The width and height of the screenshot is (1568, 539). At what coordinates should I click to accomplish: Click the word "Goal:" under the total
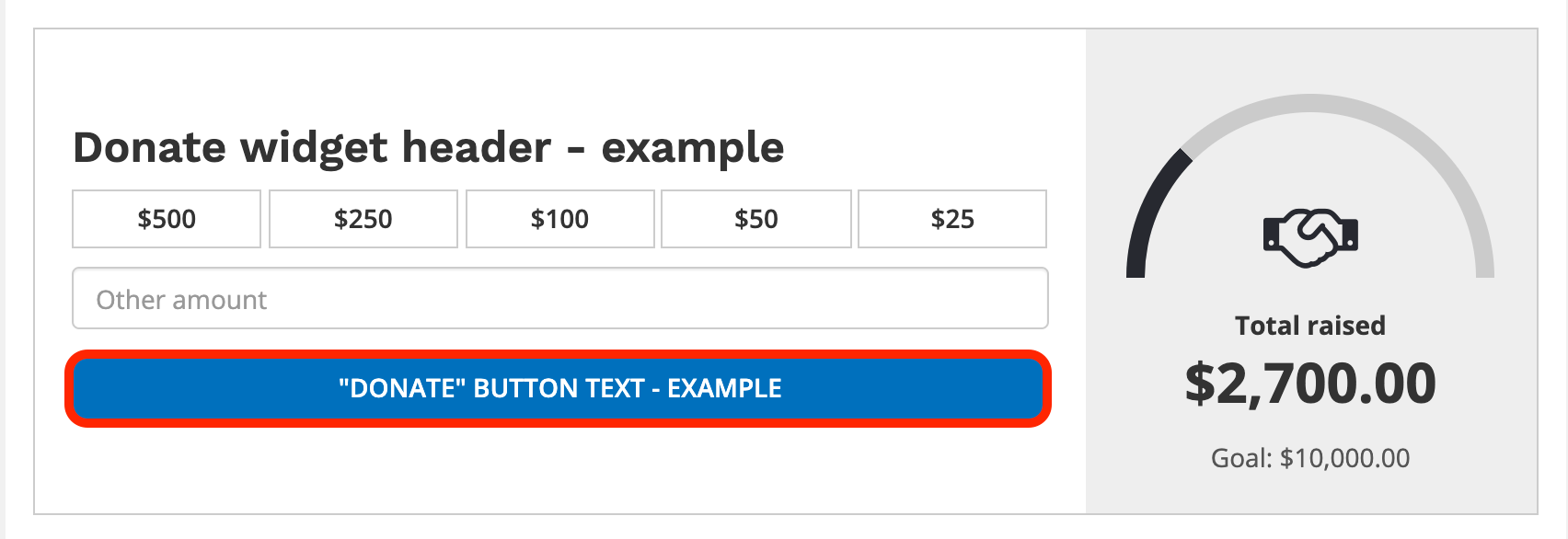click(1242, 458)
